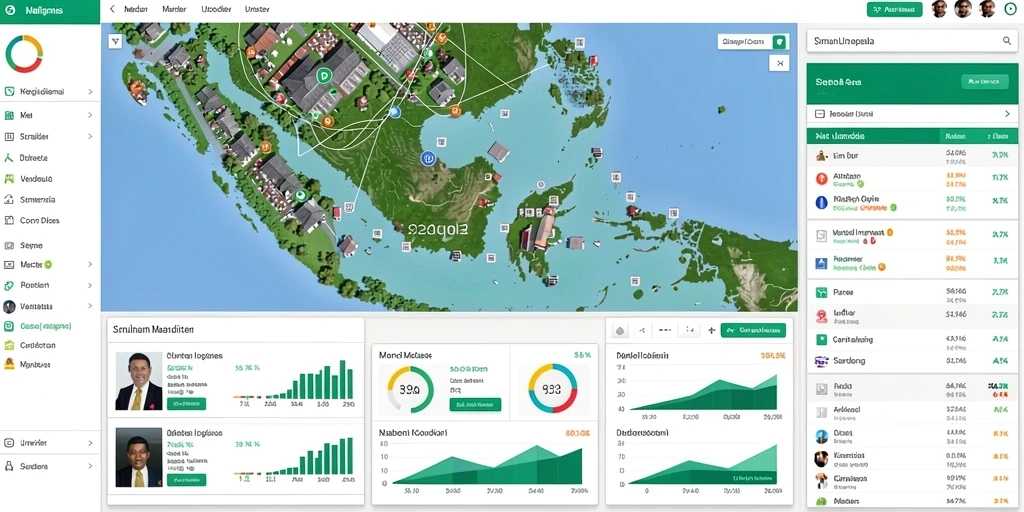Image resolution: width=1024 pixels, height=512 pixels.
Task: Click the orange boat icon on the map
Action: (136, 91)
